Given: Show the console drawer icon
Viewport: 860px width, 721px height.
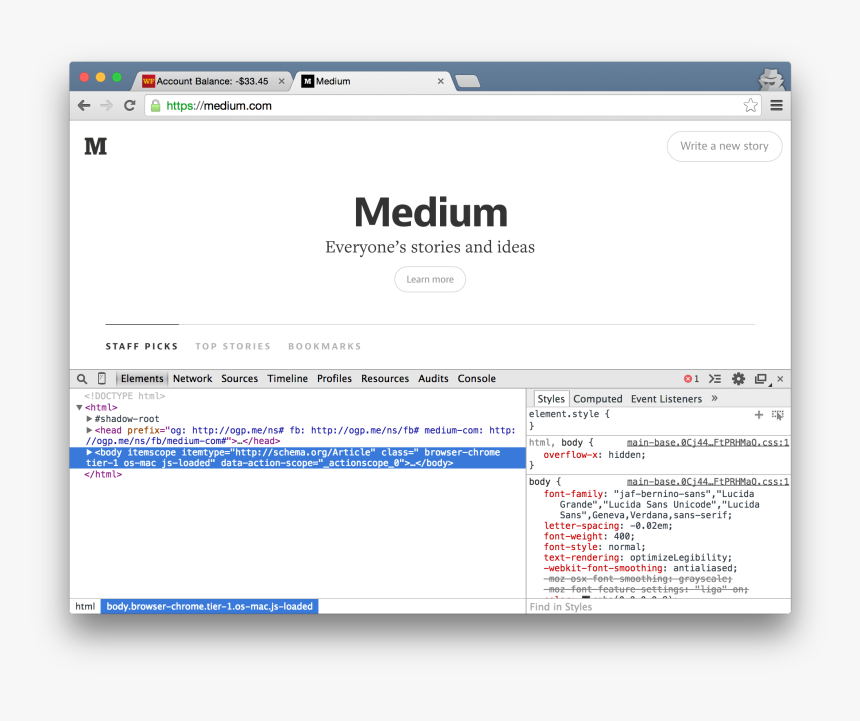Looking at the screenshot, I should click(715, 379).
